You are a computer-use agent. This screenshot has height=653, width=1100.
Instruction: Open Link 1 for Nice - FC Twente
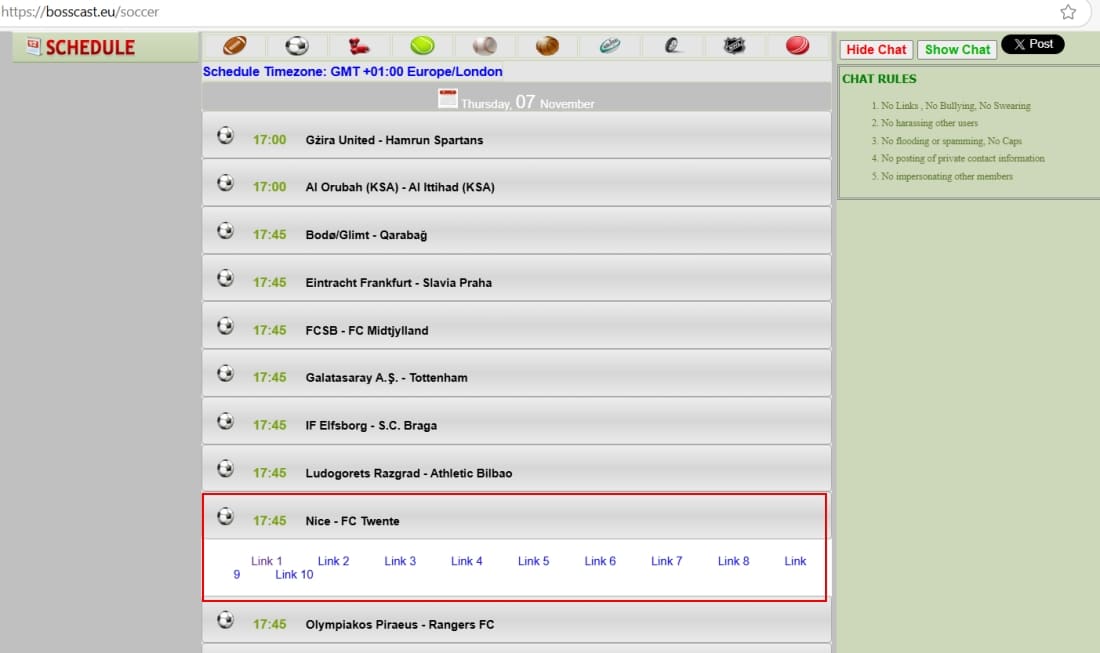click(x=267, y=561)
